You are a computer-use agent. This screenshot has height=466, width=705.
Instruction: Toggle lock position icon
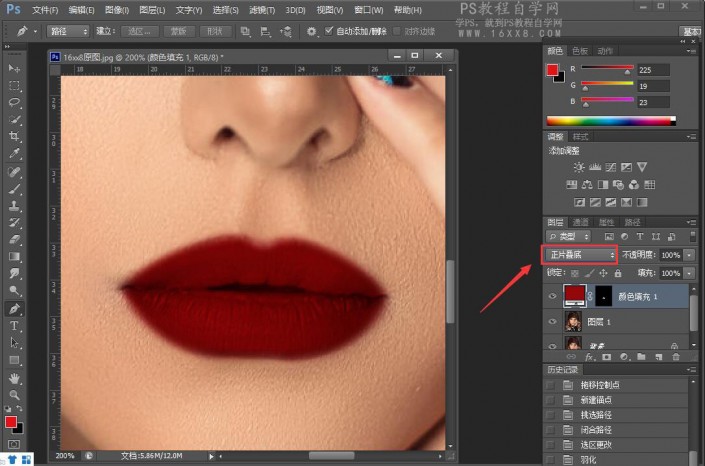(x=603, y=273)
